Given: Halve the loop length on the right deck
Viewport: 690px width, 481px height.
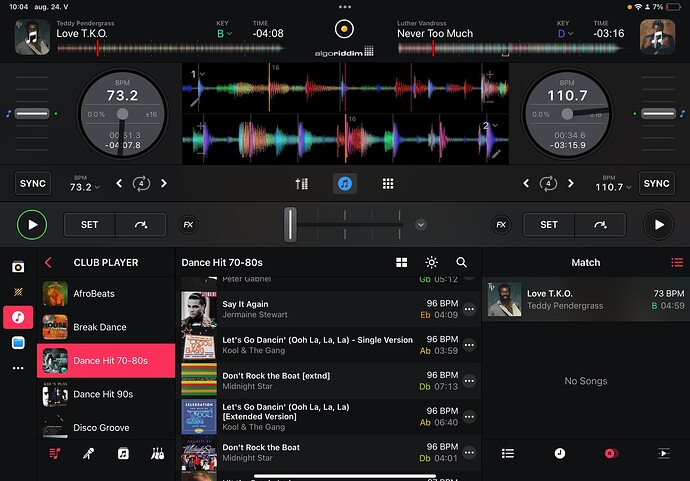Looking at the screenshot, I should click(x=526, y=183).
